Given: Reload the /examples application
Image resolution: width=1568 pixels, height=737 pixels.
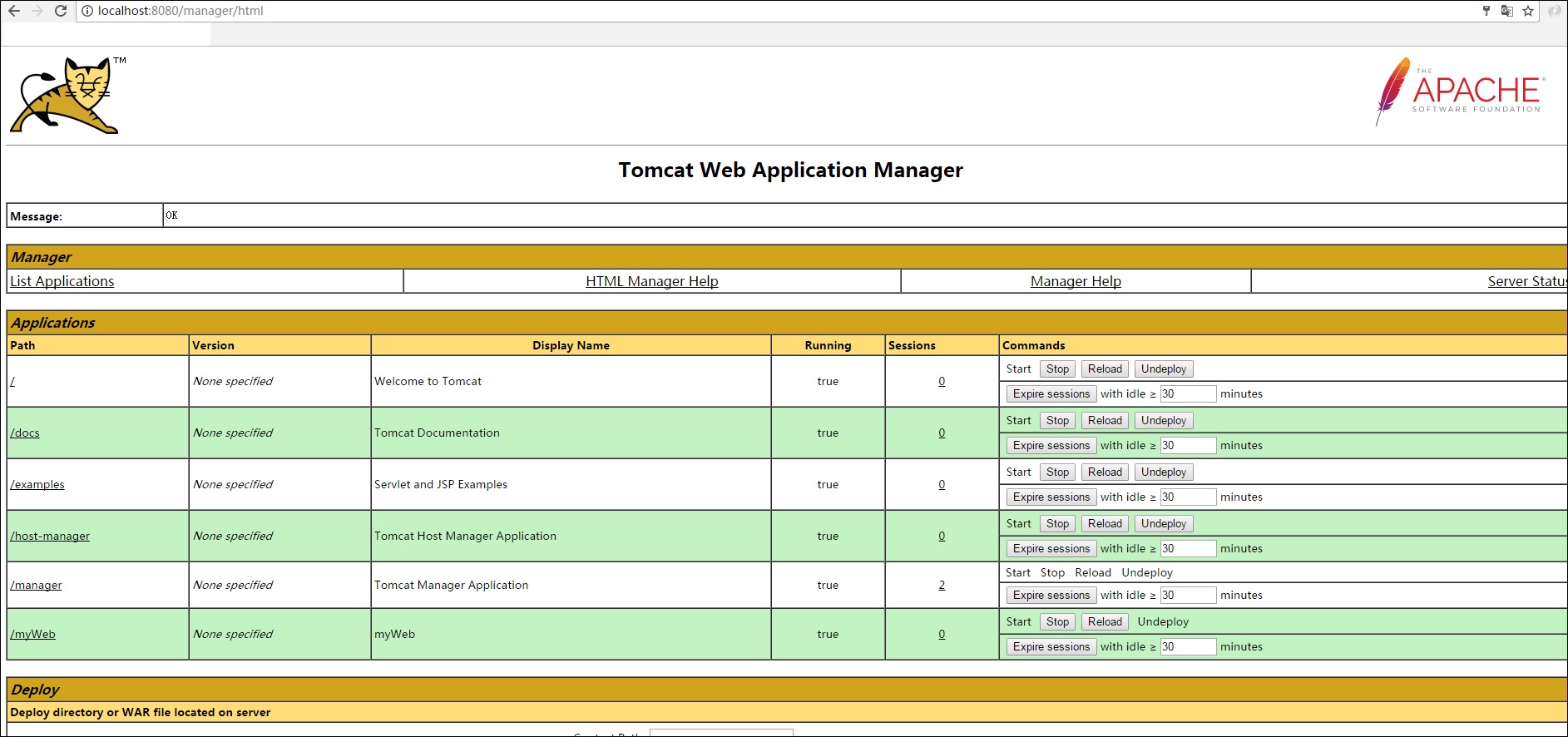Looking at the screenshot, I should coord(1105,472).
